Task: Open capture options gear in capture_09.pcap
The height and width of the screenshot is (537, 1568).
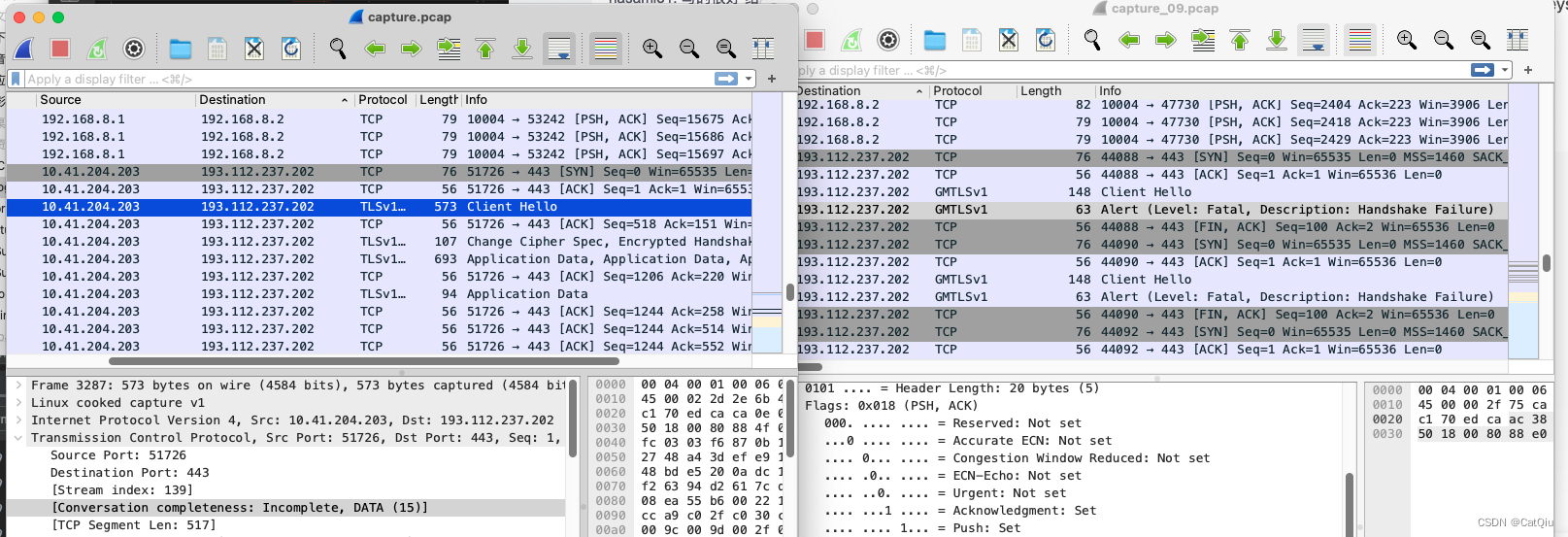Action: (888, 40)
